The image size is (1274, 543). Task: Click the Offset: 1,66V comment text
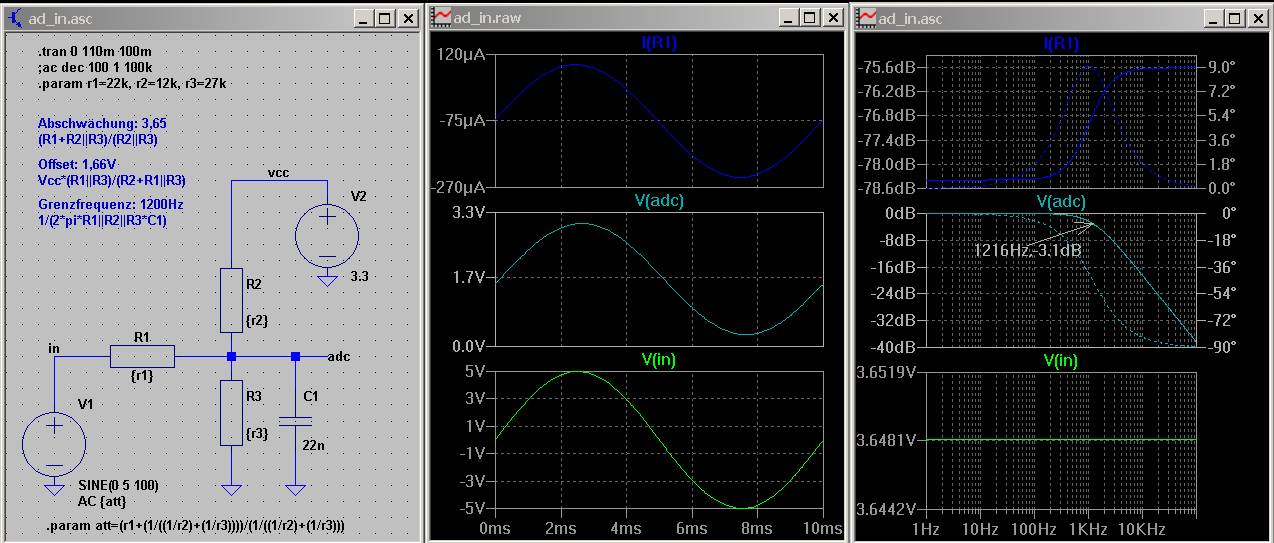click(77, 163)
